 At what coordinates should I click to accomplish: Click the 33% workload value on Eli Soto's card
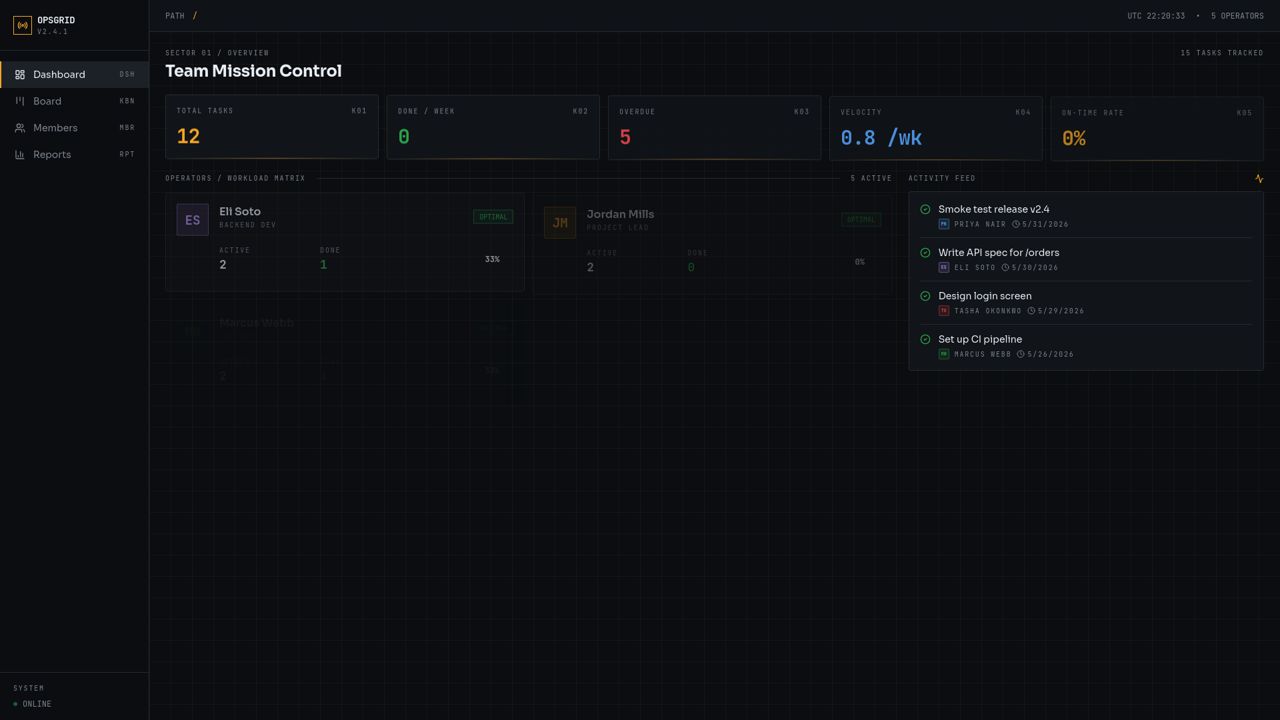click(x=492, y=259)
